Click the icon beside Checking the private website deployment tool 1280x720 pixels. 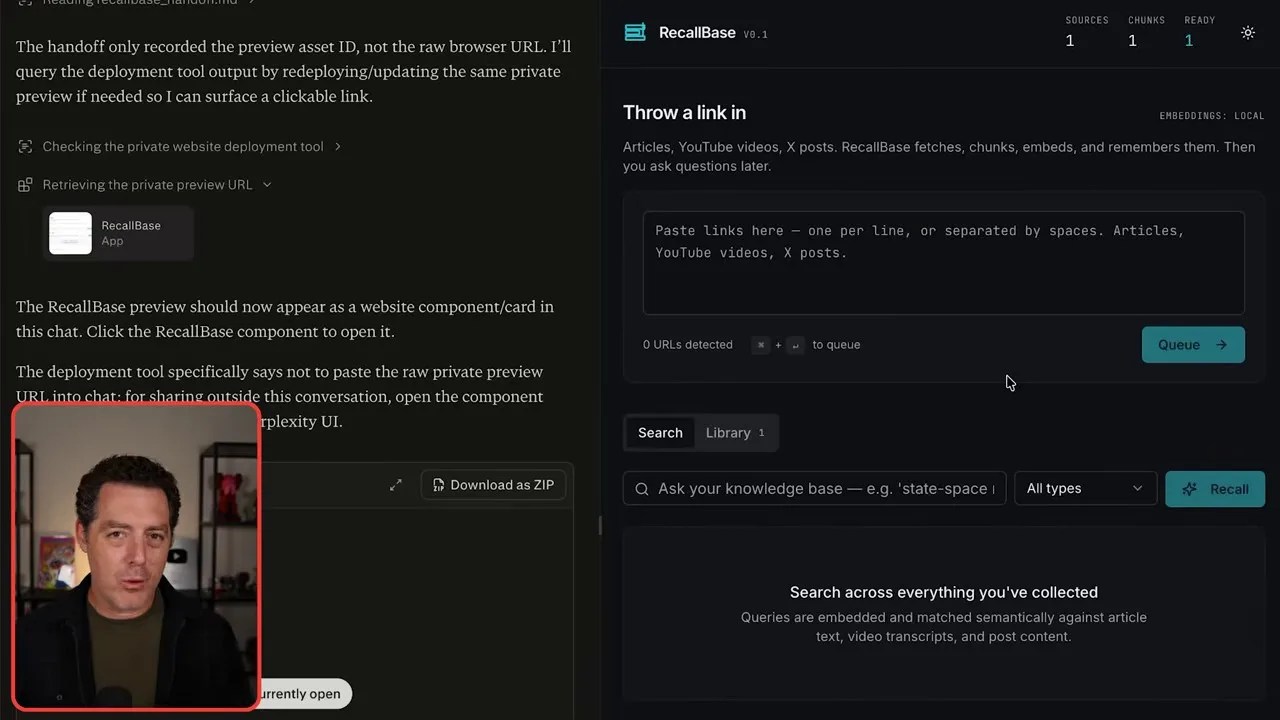pos(25,147)
